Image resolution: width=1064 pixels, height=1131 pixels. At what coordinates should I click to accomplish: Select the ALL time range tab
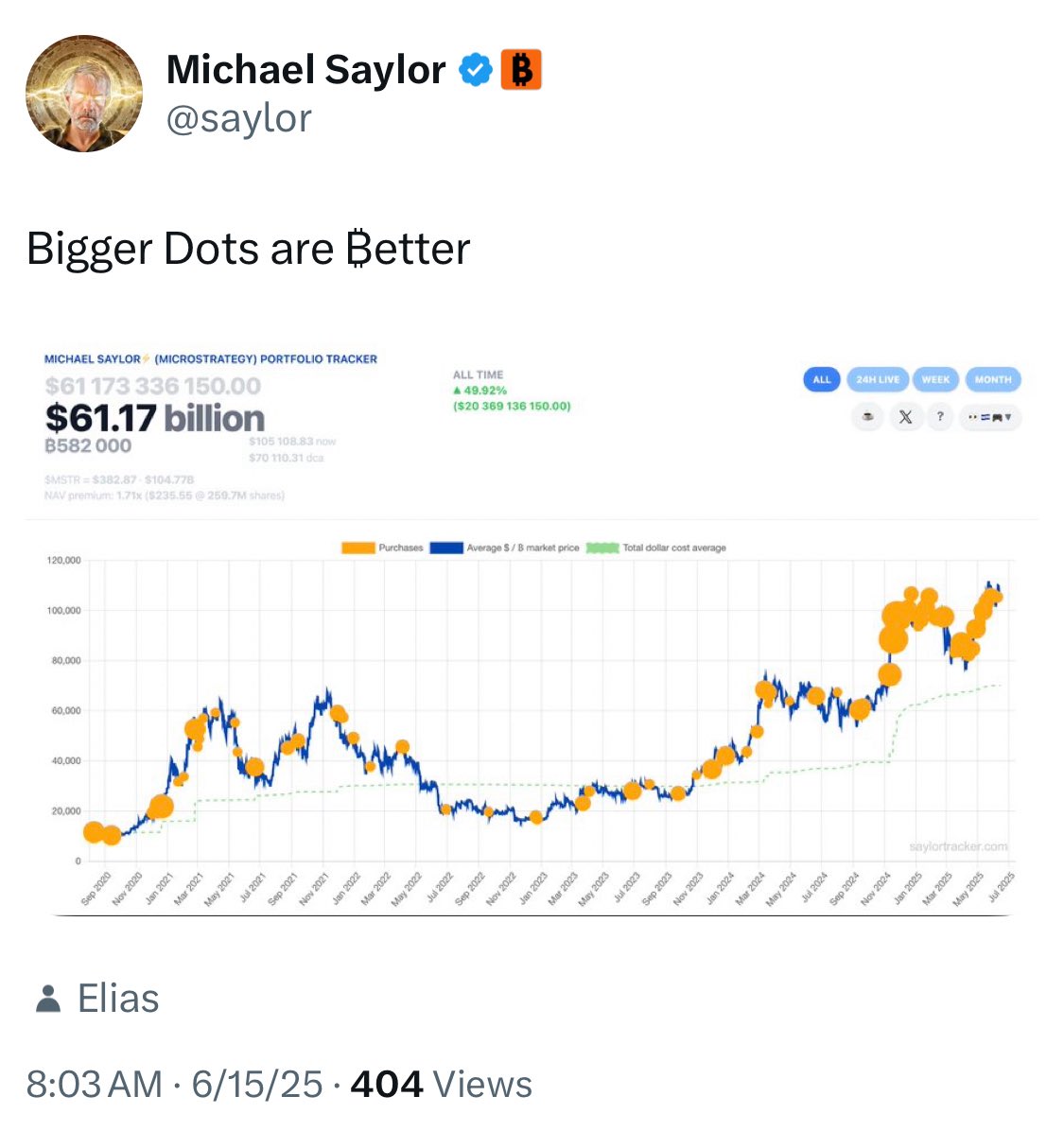822,379
